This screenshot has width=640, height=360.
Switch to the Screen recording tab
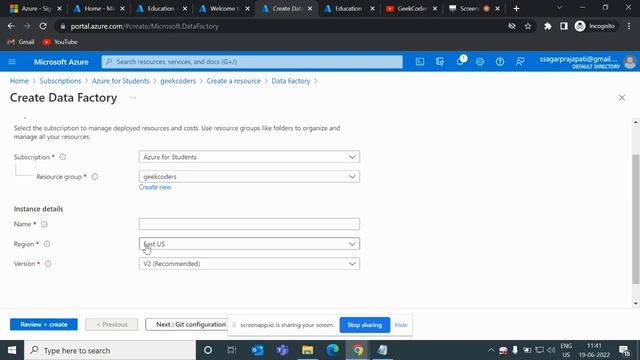[x=474, y=9]
